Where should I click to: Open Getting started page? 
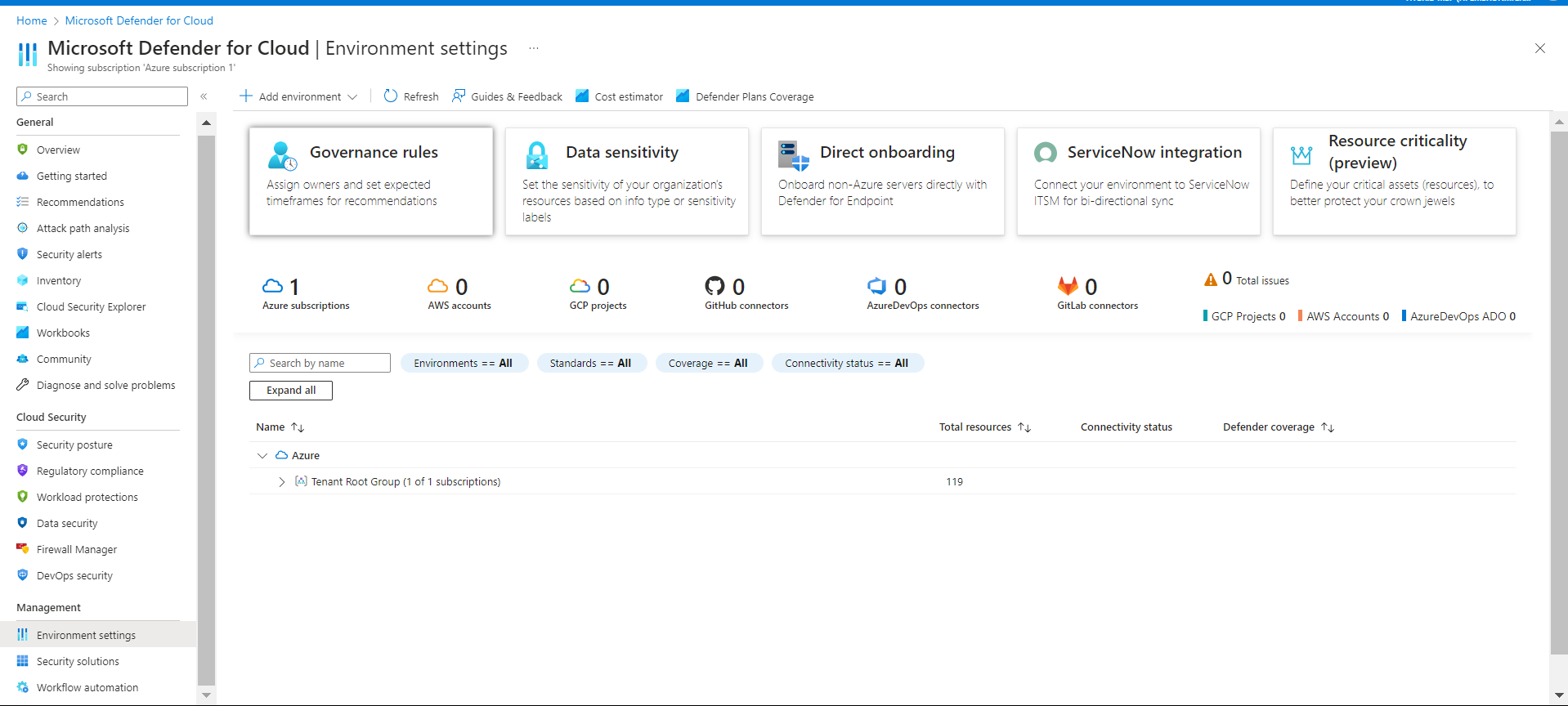tap(72, 176)
